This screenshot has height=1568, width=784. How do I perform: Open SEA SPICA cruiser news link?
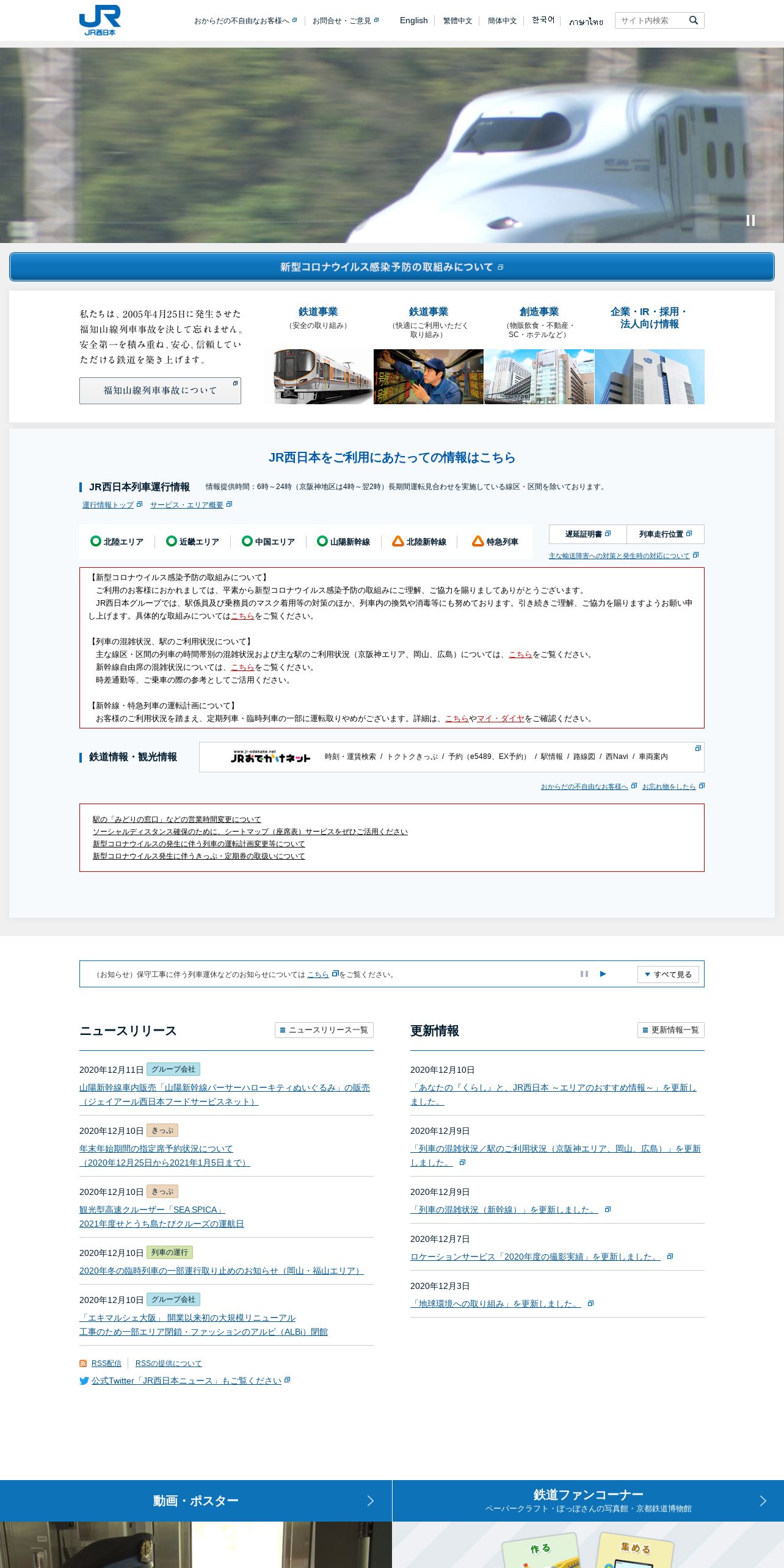(x=162, y=1217)
